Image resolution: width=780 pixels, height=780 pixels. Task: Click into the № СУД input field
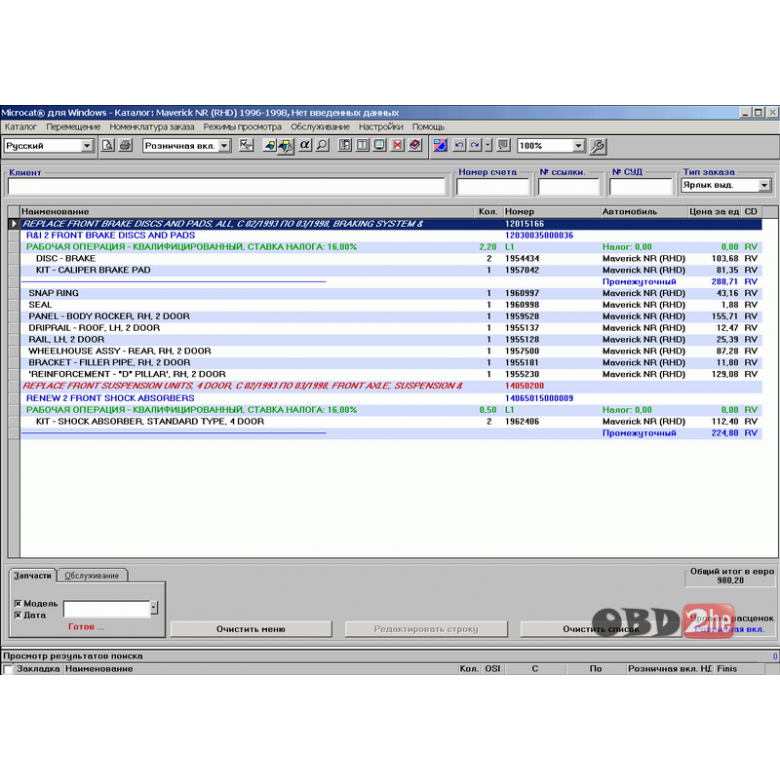click(641, 187)
